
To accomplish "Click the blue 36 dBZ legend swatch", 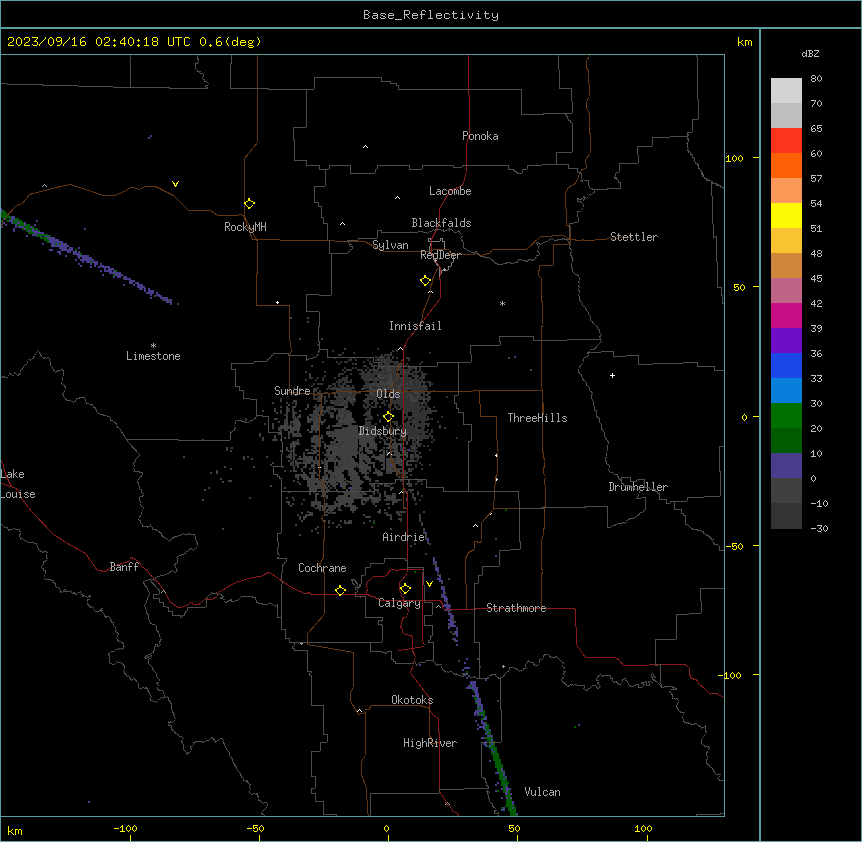I will [x=786, y=365].
